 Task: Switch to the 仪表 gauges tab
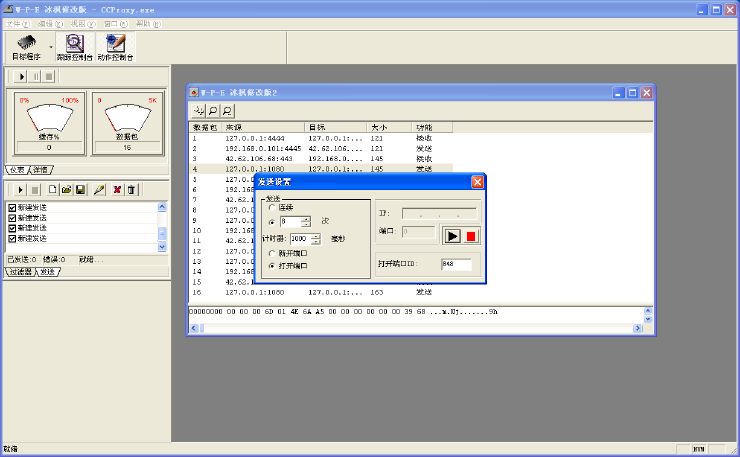17,169
